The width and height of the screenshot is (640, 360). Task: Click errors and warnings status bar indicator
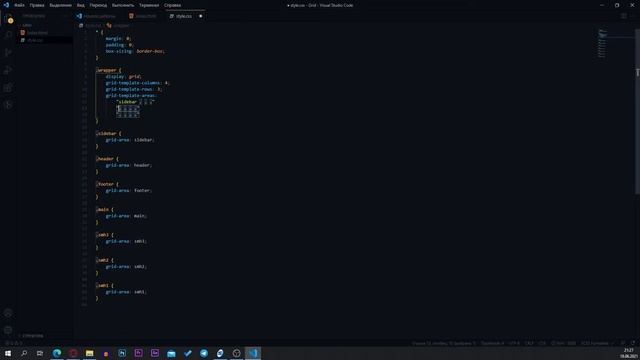point(13,343)
